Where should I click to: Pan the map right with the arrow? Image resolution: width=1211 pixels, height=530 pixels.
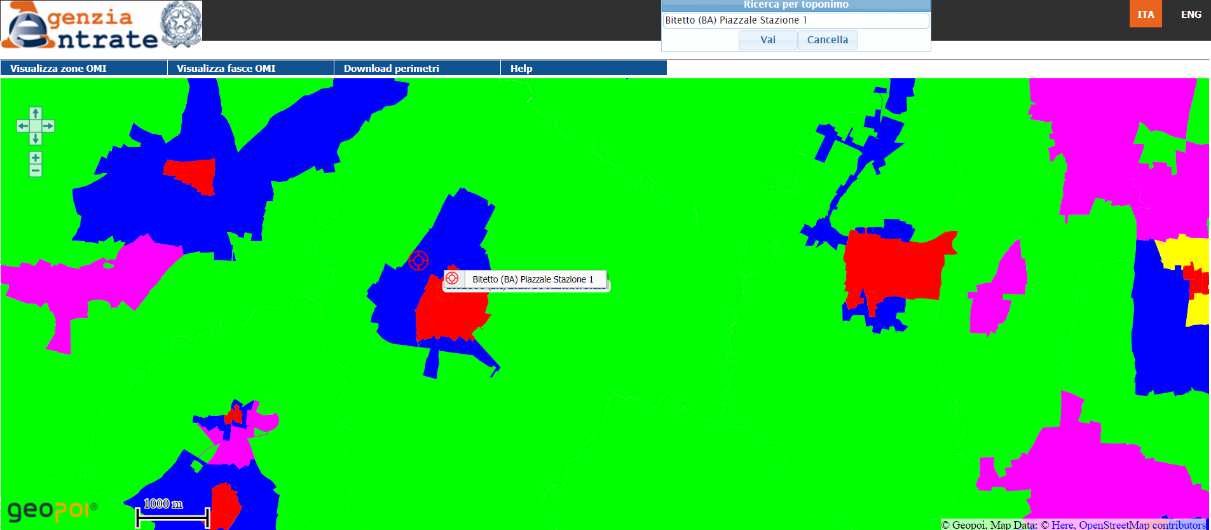(x=48, y=126)
